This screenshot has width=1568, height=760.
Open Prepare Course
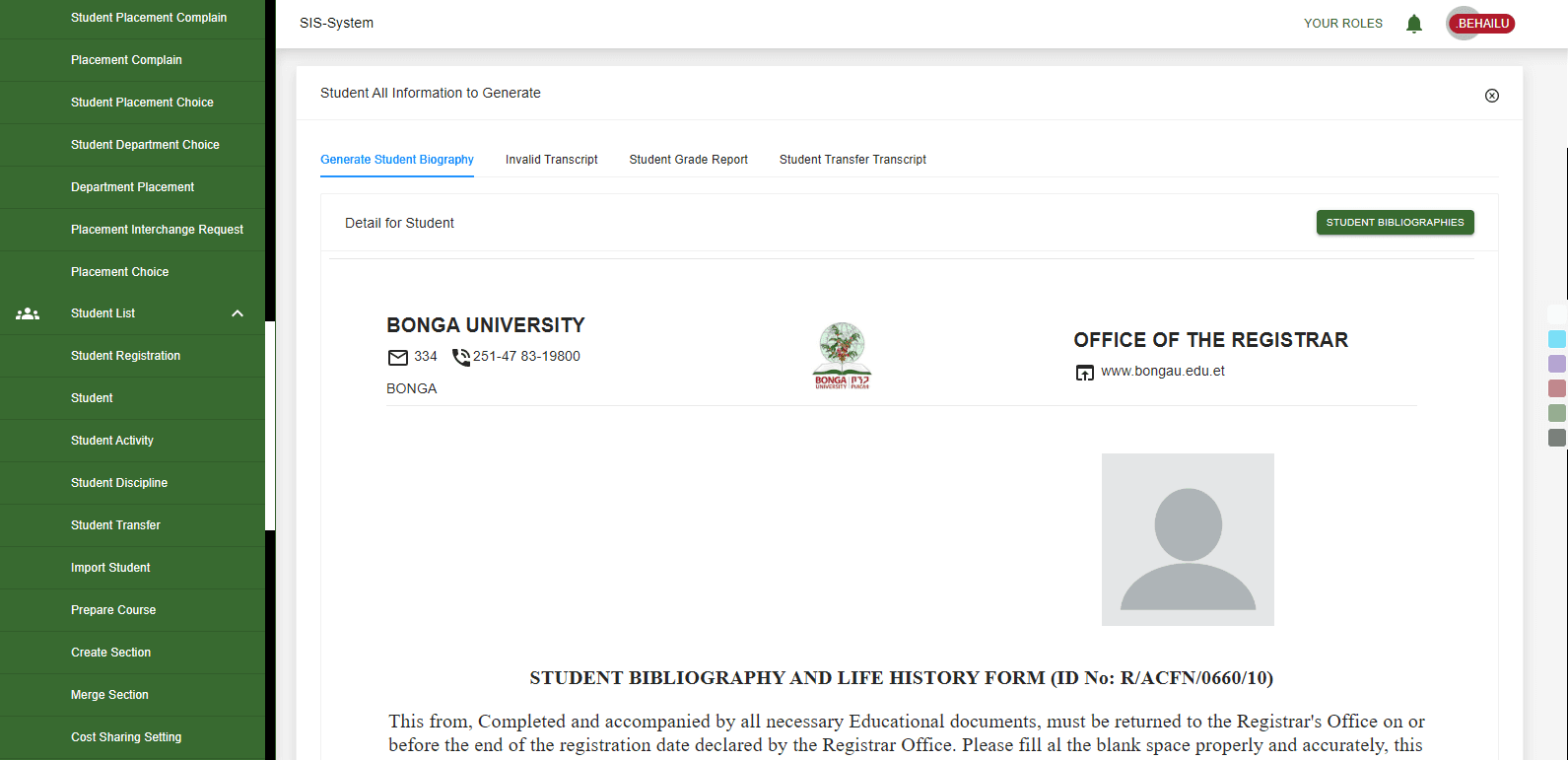coord(132,610)
